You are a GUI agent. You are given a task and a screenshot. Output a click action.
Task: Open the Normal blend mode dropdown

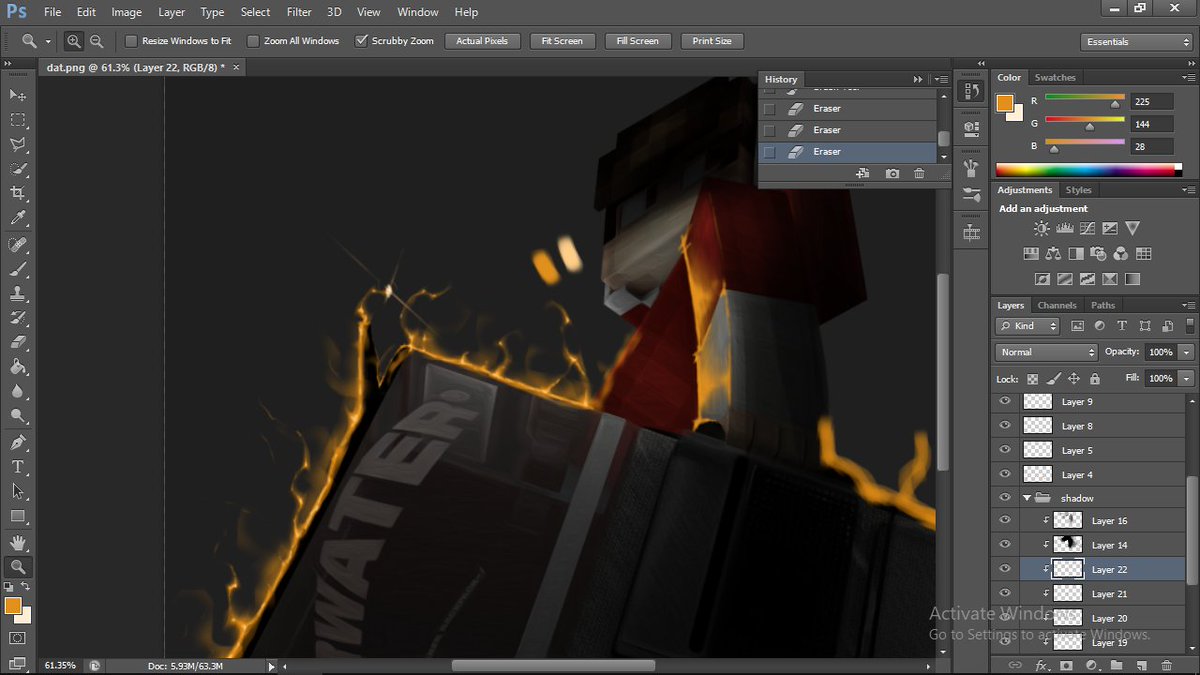pos(1046,352)
